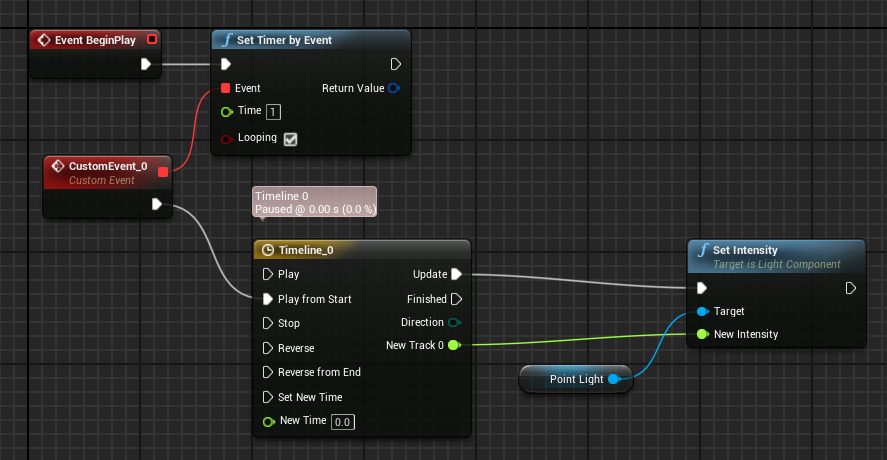Select CustomEvent_0 node title
887x460 pixels.
pos(108,166)
